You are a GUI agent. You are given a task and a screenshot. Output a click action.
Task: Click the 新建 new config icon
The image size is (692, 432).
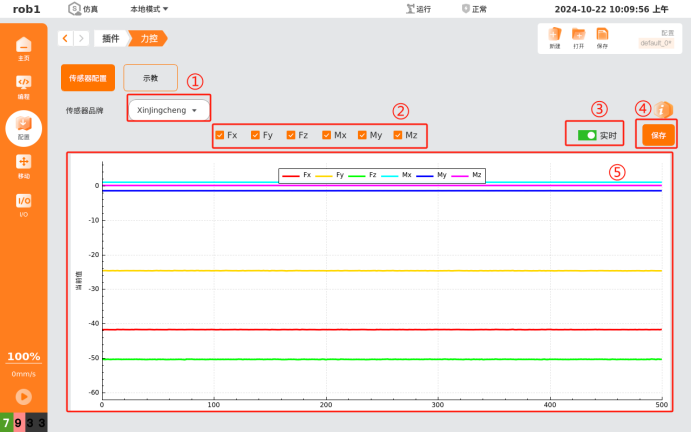[554, 36]
